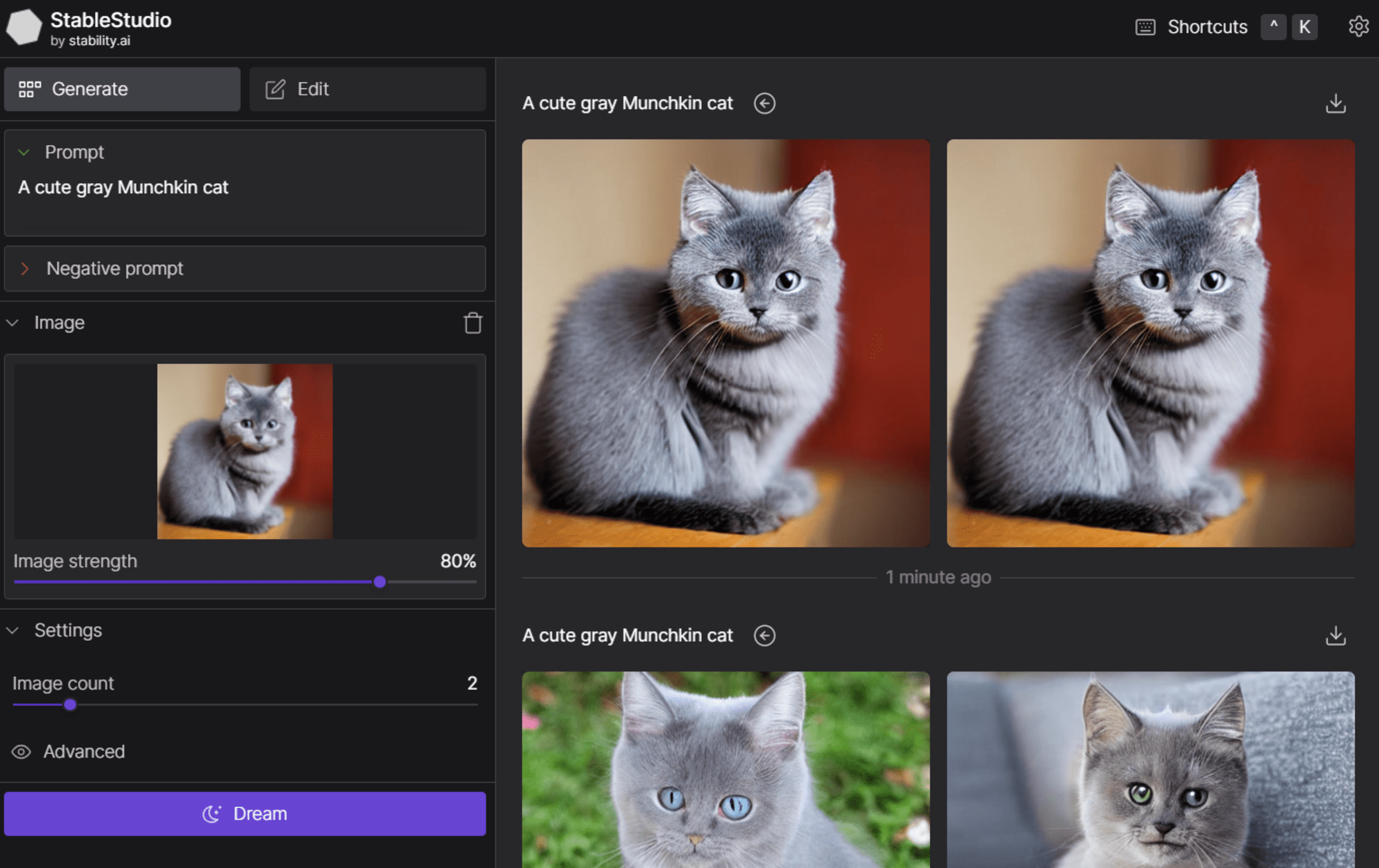Open settings via the gear icon
The image size is (1379, 868).
1358,27
